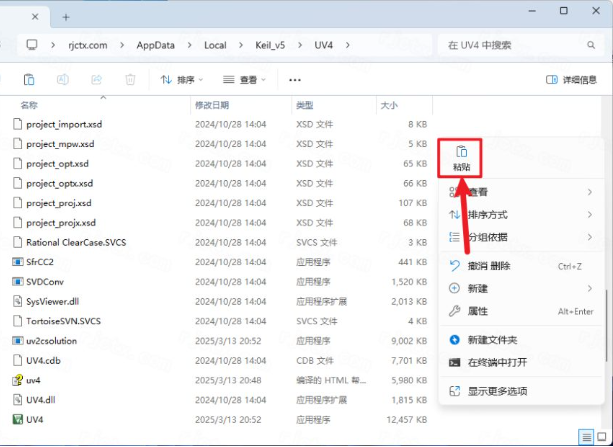Click the uv2csolution application icon
613x447 pixels.
coord(17,341)
